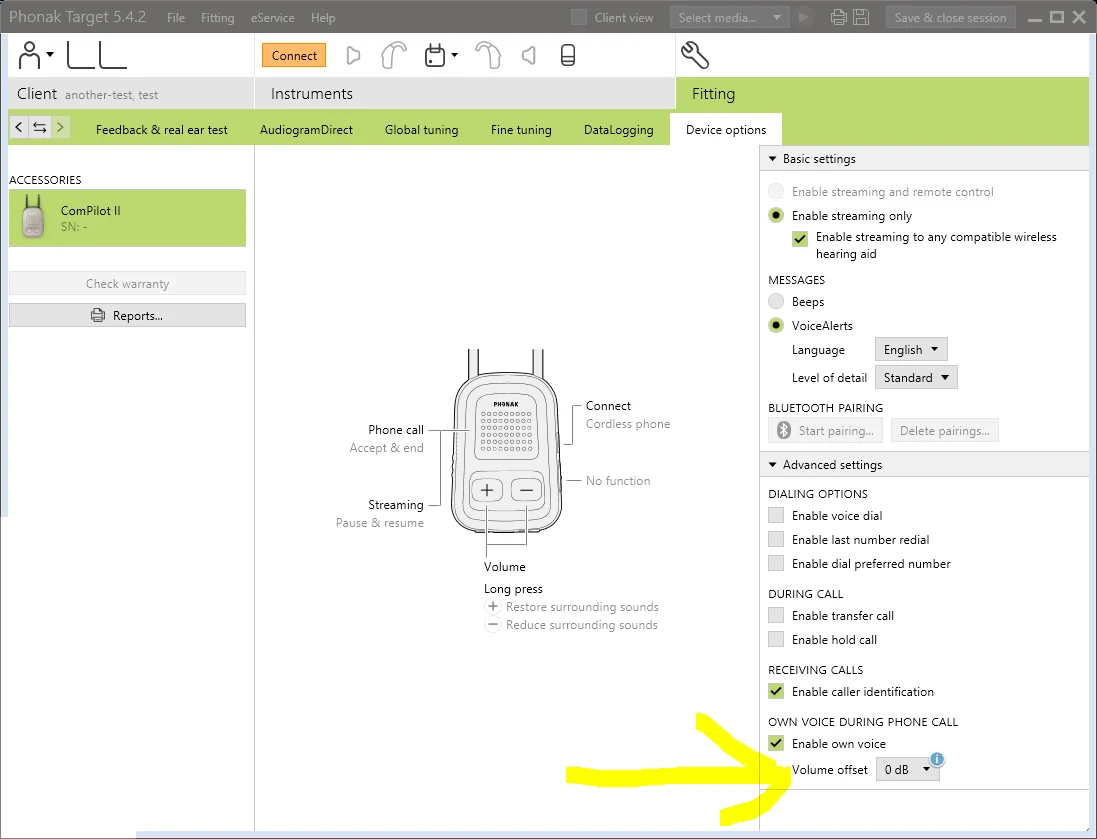Click the info icon near Volume offset
The width and height of the screenshot is (1097, 839).
[x=937, y=759]
